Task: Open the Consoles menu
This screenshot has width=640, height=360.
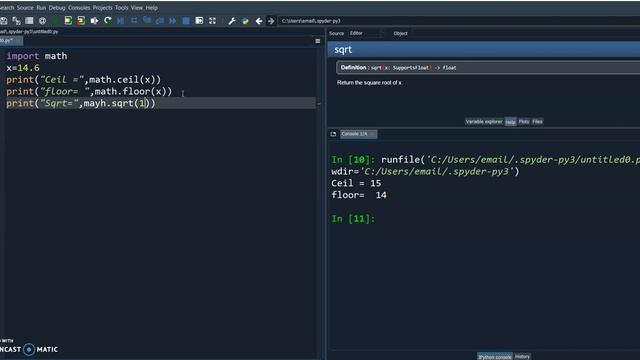Action: (x=79, y=8)
